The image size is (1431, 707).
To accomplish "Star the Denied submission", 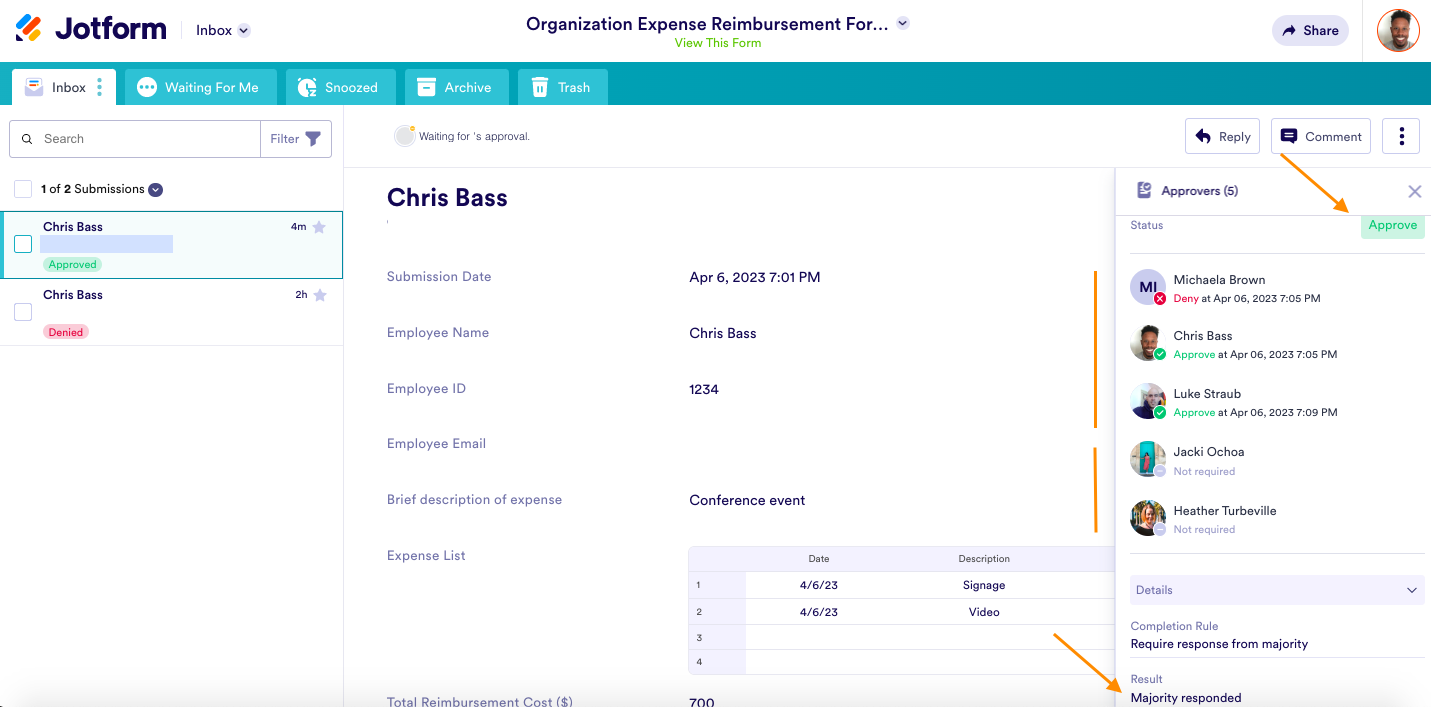I will click(320, 295).
